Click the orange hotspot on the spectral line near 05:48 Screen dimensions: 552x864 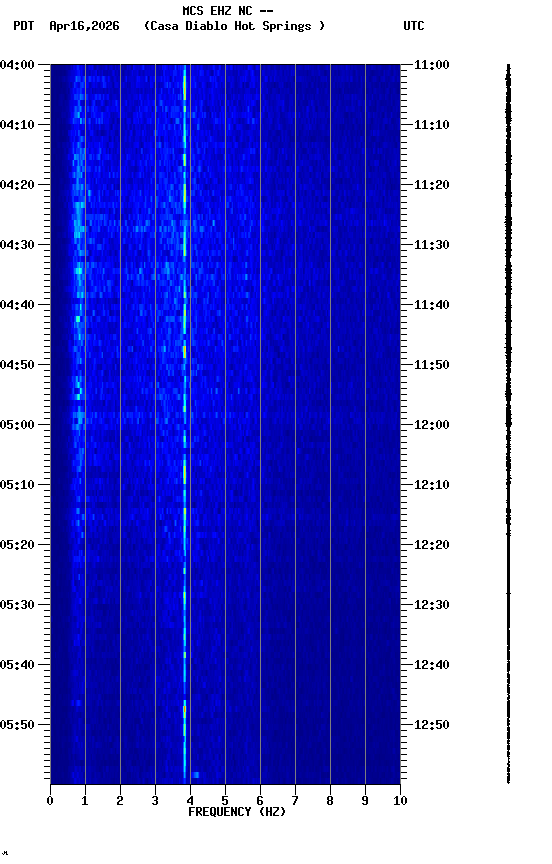coord(185,710)
